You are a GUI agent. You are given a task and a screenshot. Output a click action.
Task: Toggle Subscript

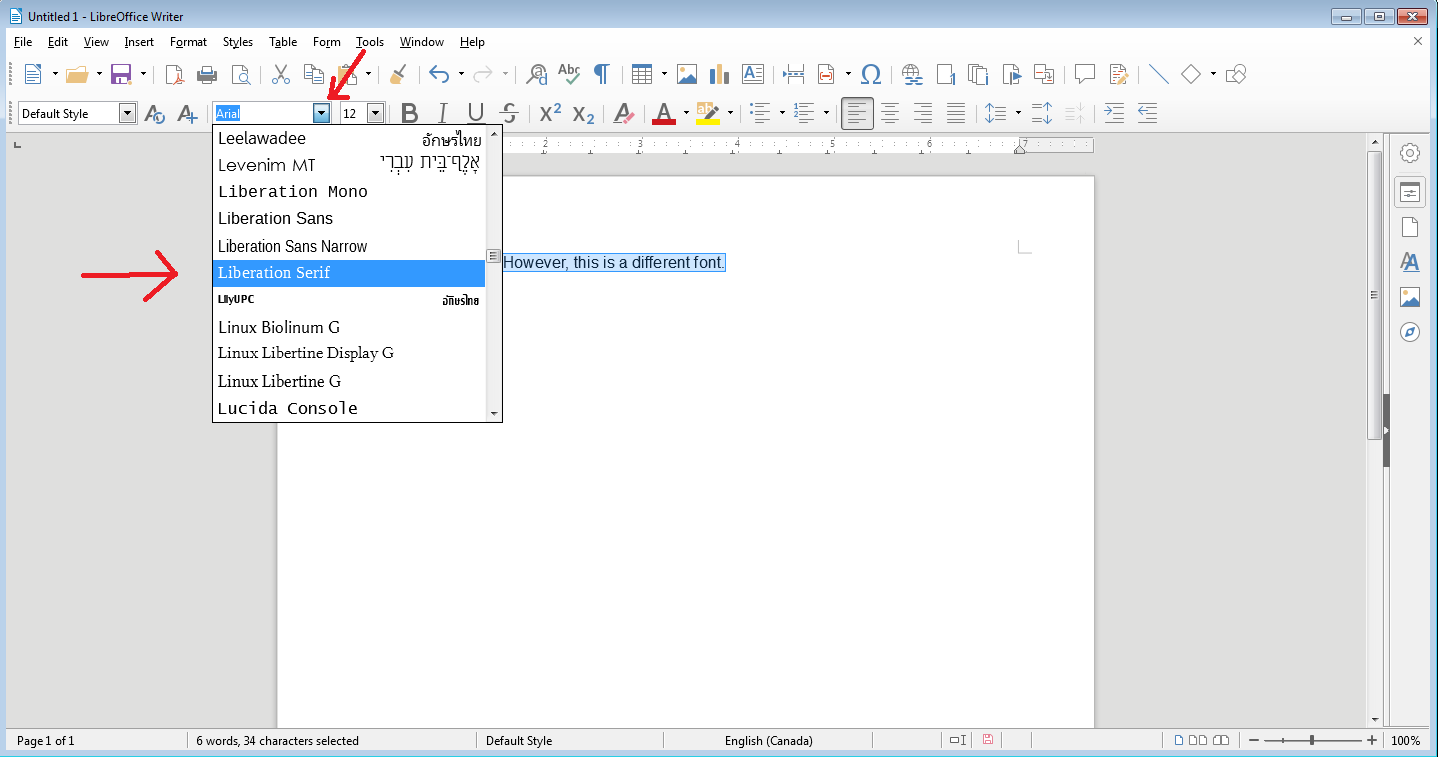click(x=584, y=113)
